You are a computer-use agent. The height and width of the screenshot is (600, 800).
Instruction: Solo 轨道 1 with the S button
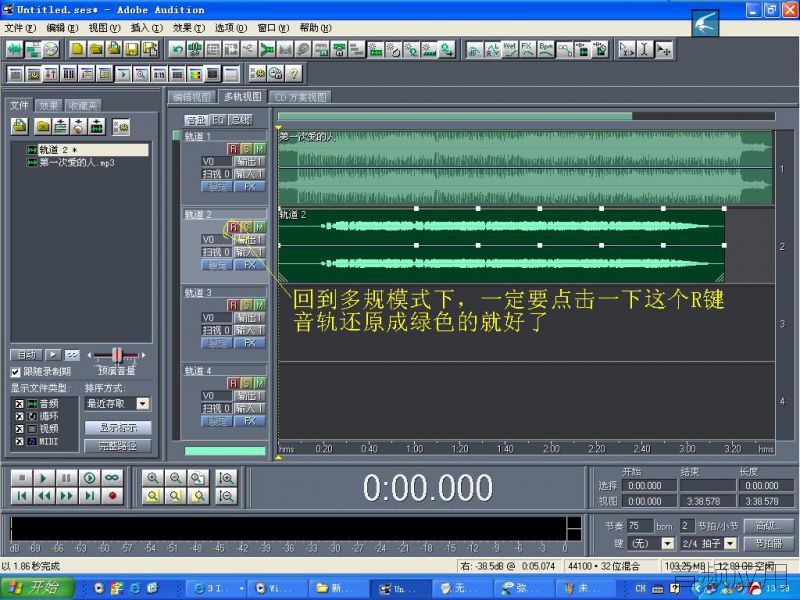pyautogui.click(x=246, y=148)
